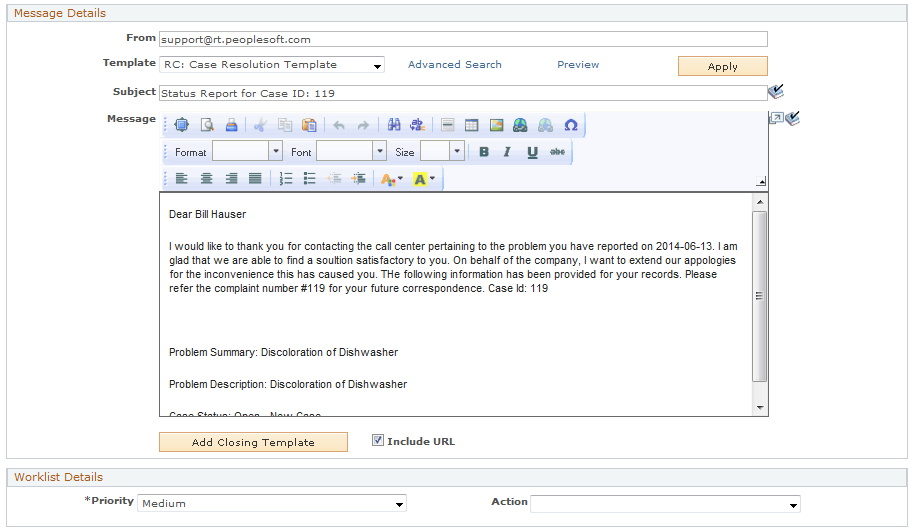The height and width of the screenshot is (531, 915).
Task: Open Find with the binoculars icon
Action: coord(394,125)
